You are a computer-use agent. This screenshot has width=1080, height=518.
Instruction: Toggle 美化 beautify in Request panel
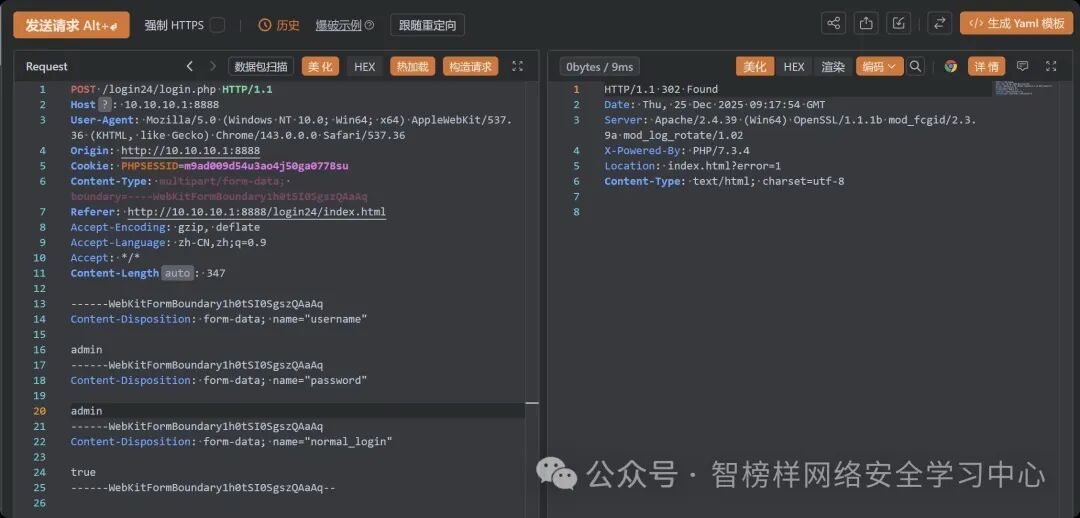tap(320, 66)
